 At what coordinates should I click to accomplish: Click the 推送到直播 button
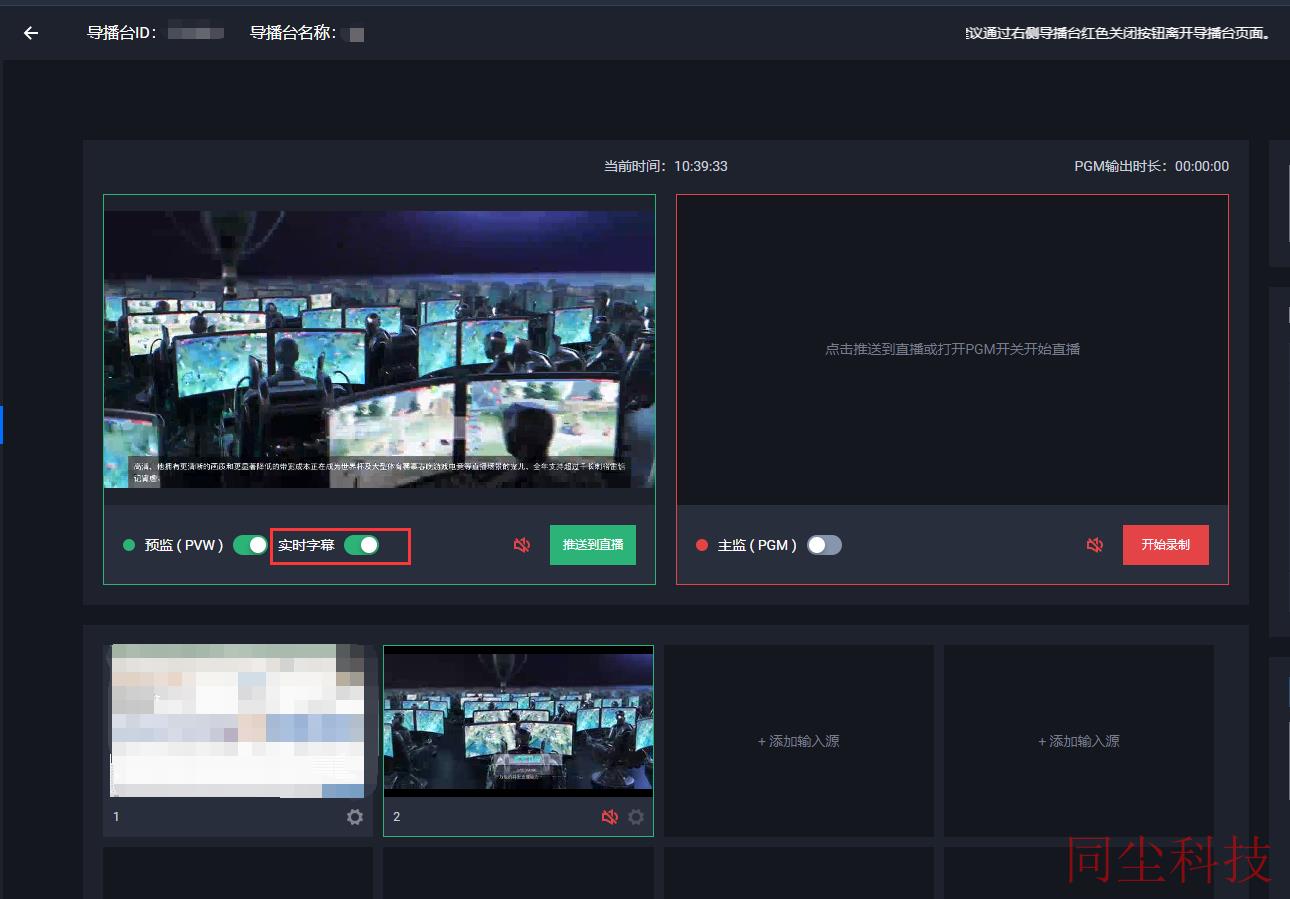tap(593, 545)
